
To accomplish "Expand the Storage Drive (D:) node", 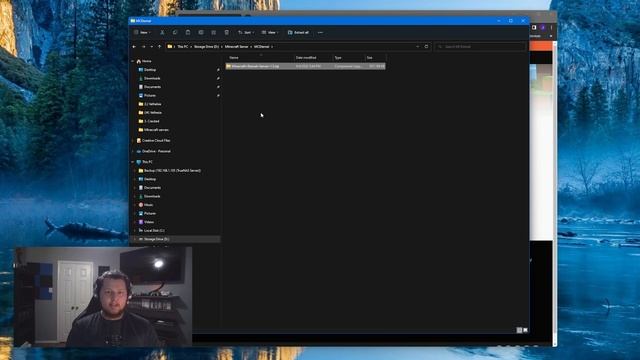I will pos(135,239).
